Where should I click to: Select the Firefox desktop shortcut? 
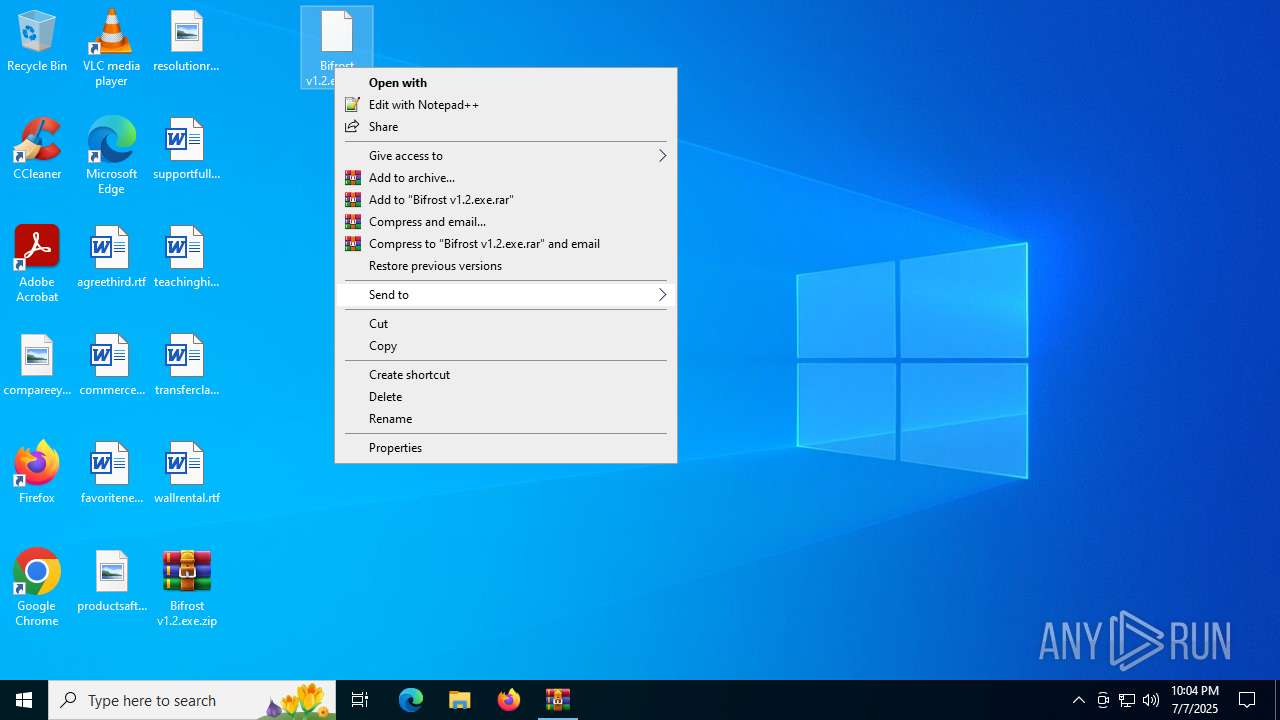click(x=37, y=471)
